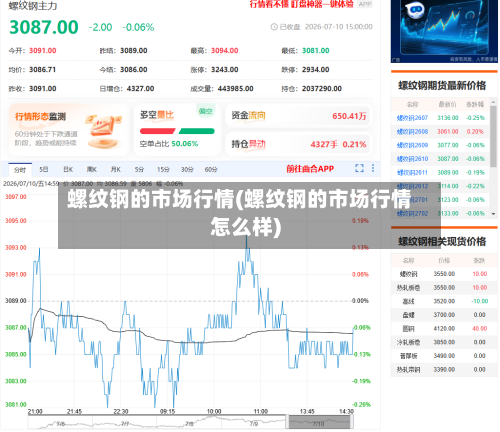This screenshot has height=432, width=500.
Task: Click the 7/6 segment of the timeline
Action: pos(60,422)
